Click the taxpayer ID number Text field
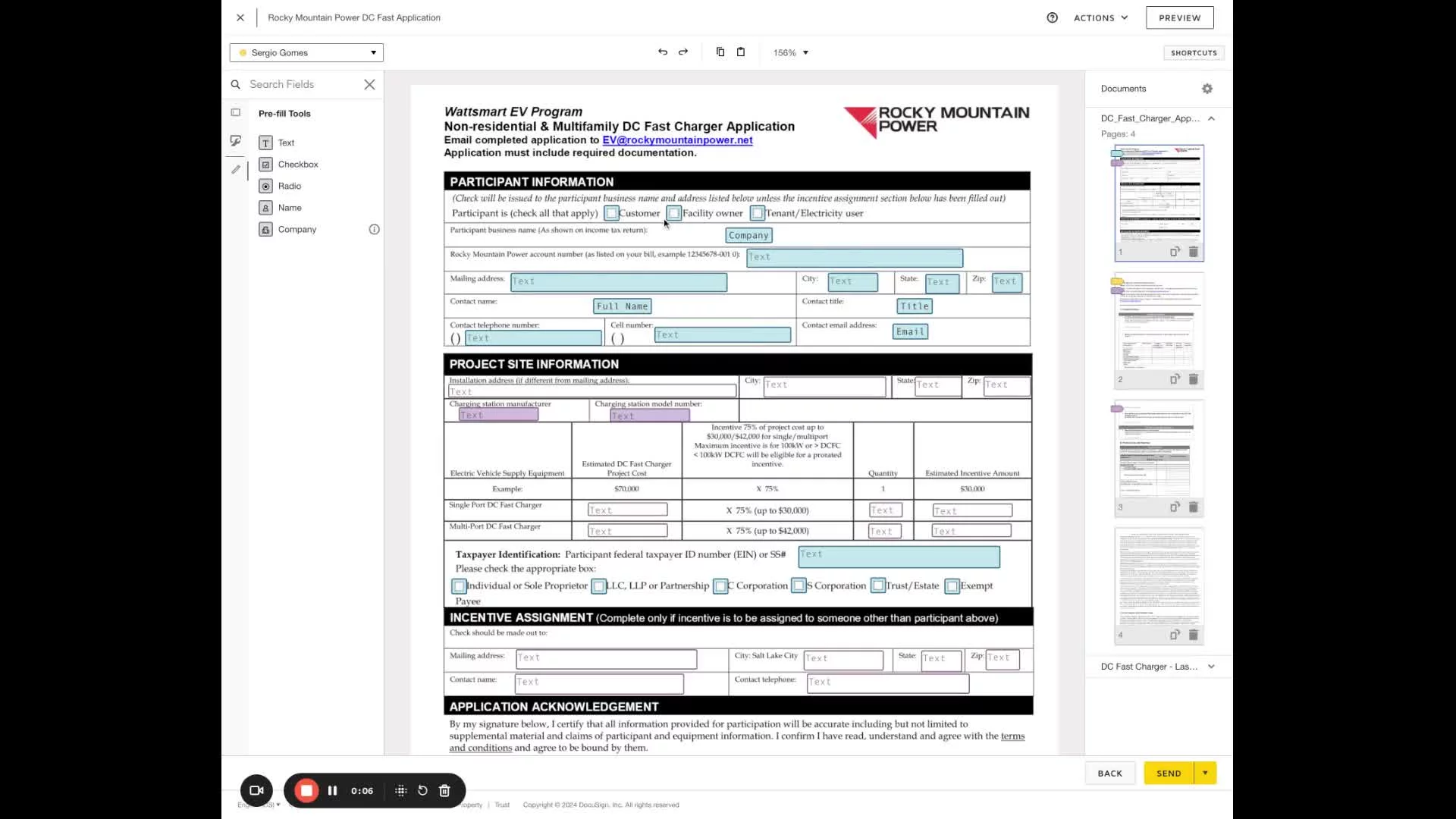Screen dimensions: 1456x819 899,557
